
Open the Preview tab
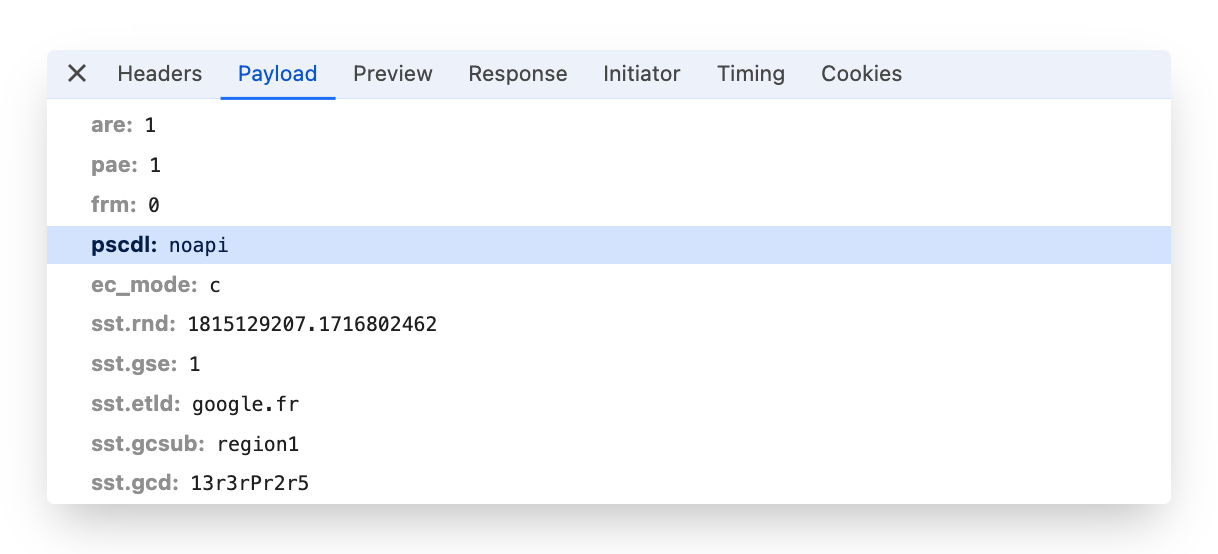(x=392, y=74)
